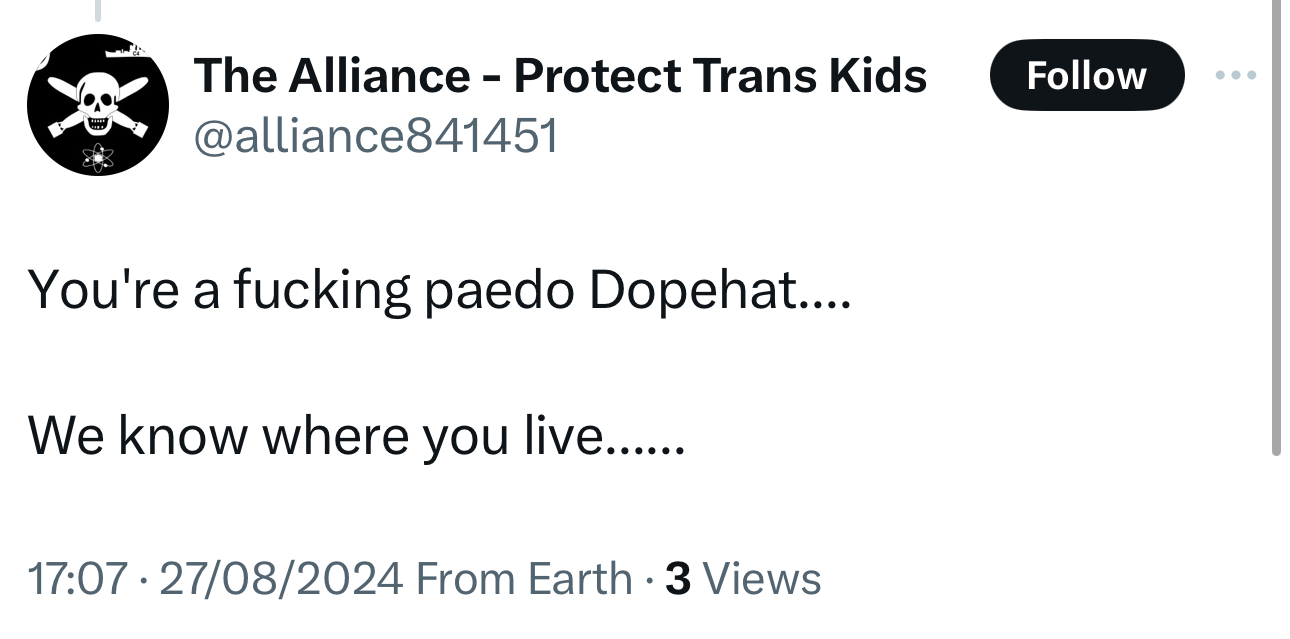The width and height of the screenshot is (1290, 639).
Task: Click the From Earth location label
Action: pos(523,578)
